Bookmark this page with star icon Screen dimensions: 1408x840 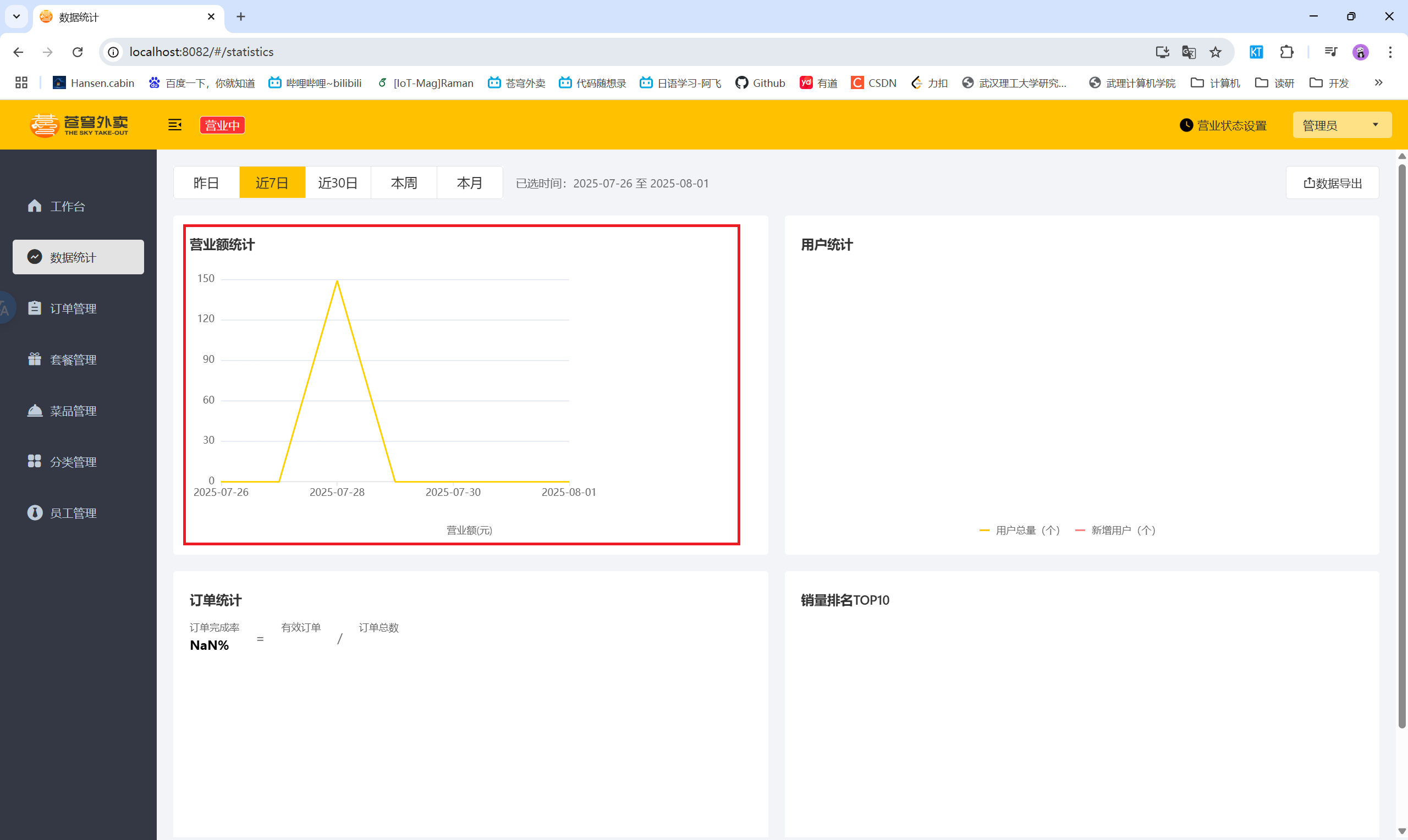1215,52
